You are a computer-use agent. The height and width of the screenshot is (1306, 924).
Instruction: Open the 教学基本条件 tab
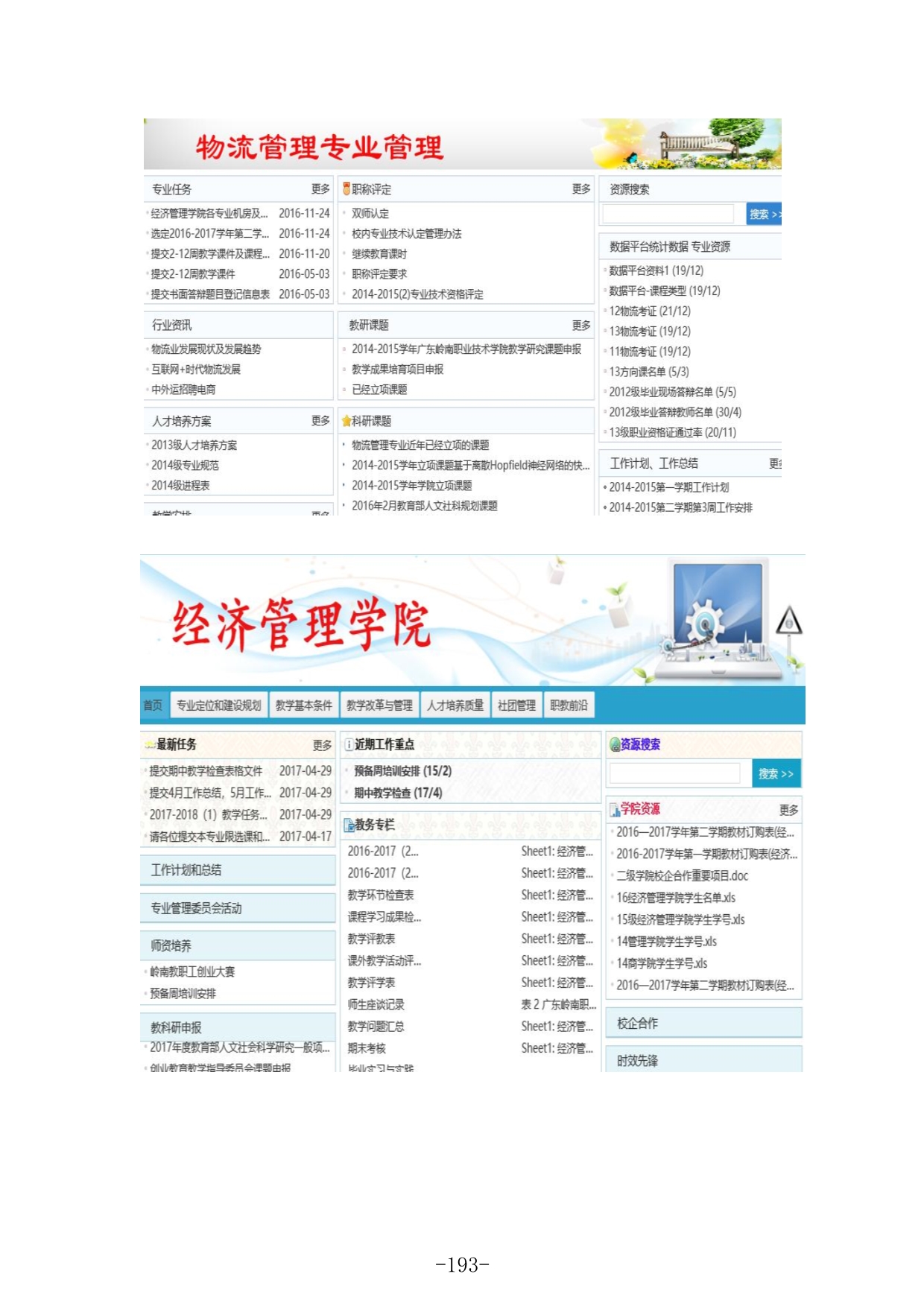coord(304,705)
